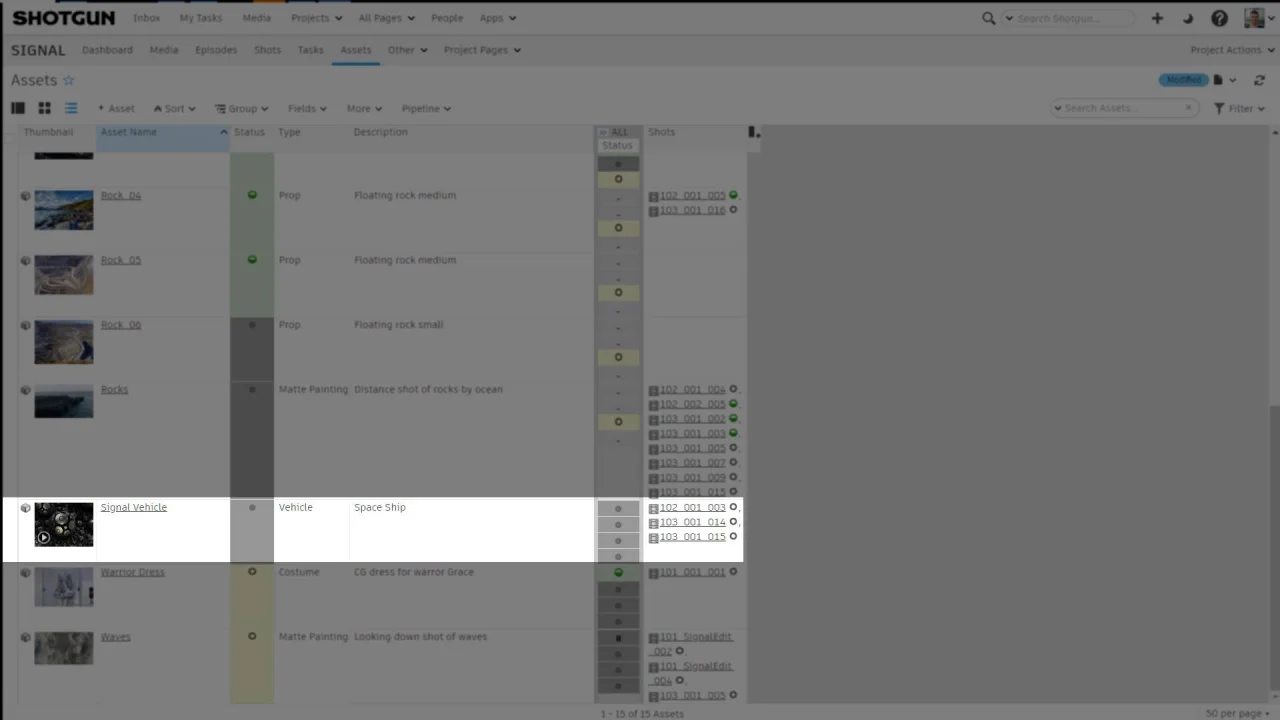Switch to the master-detail view icon

click(x=18, y=108)
